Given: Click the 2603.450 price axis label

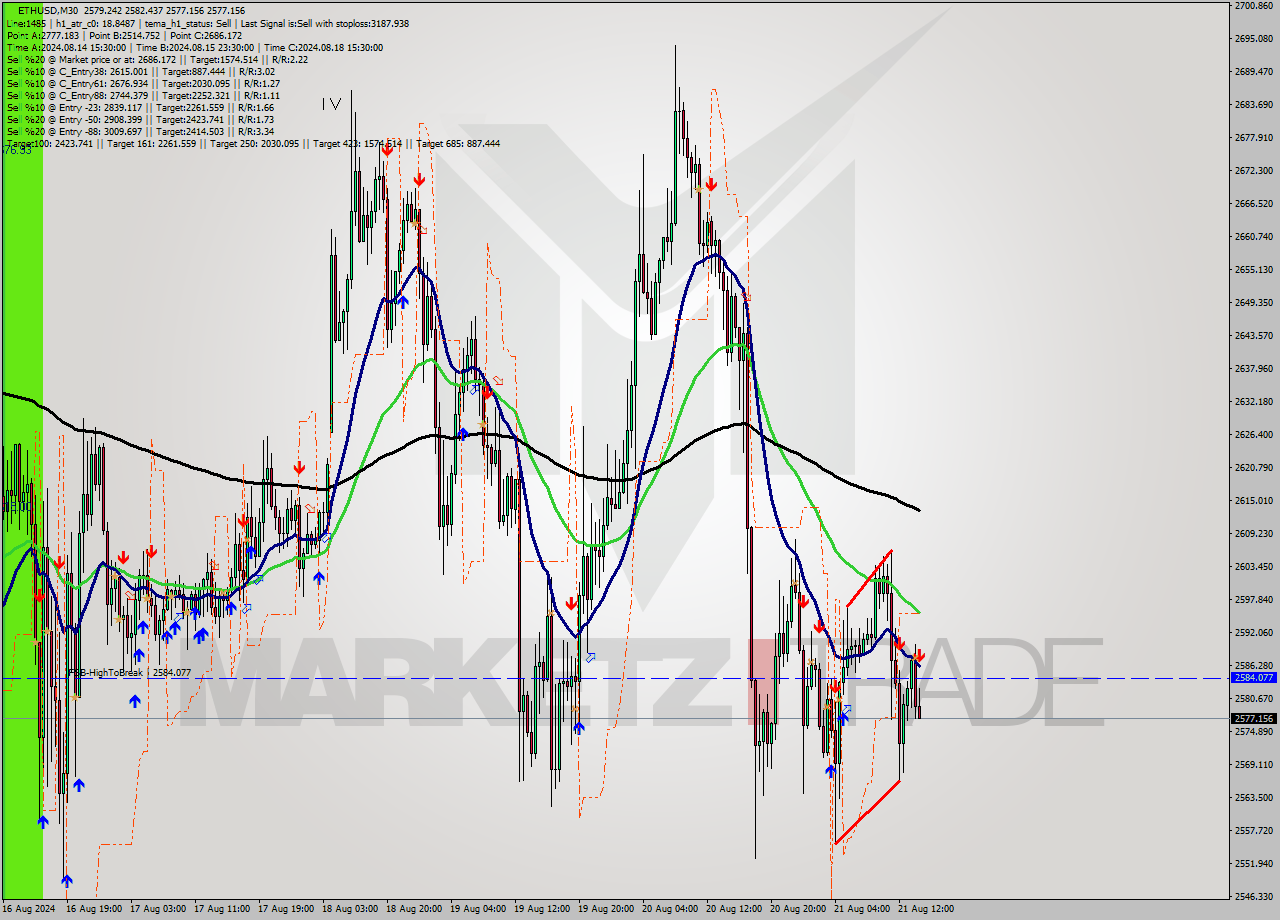Looking at the screenshot, I should point(1254,567).
